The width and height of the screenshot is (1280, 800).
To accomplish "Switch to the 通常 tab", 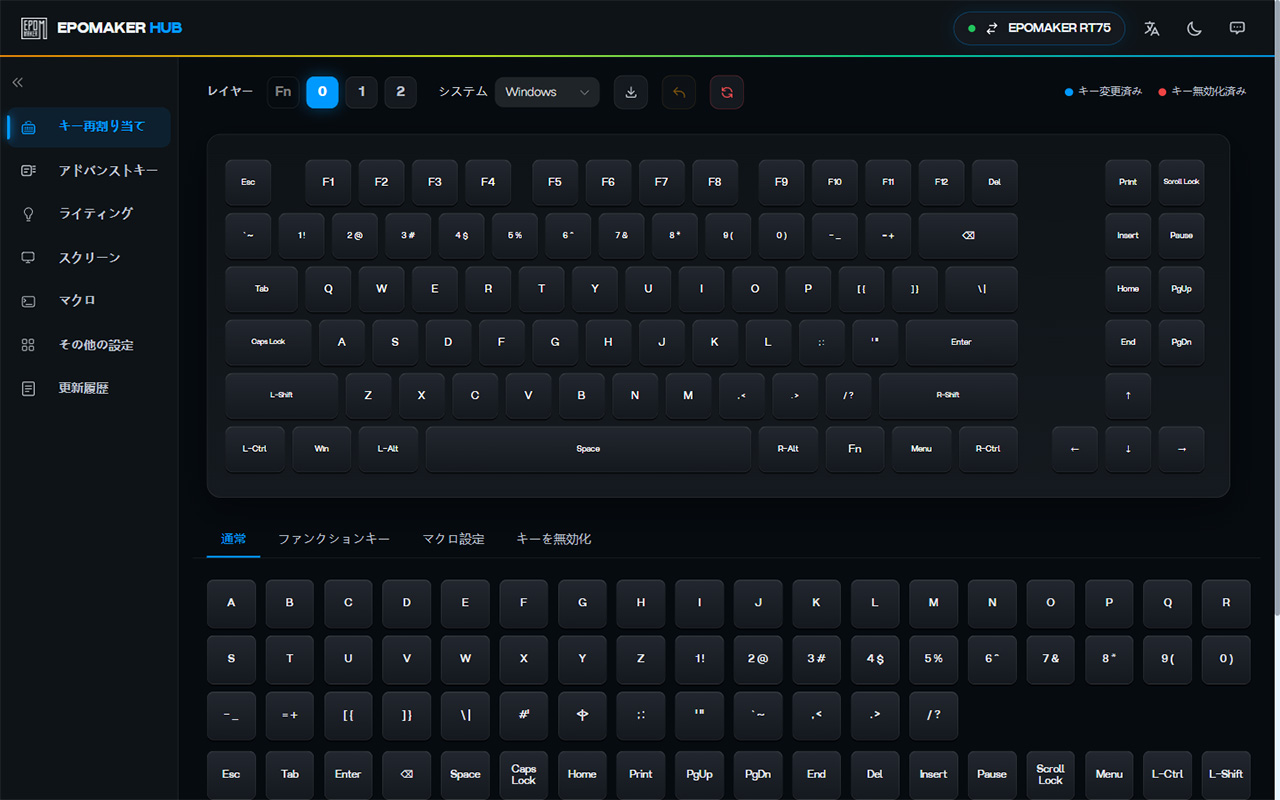I will pos(233,539).
